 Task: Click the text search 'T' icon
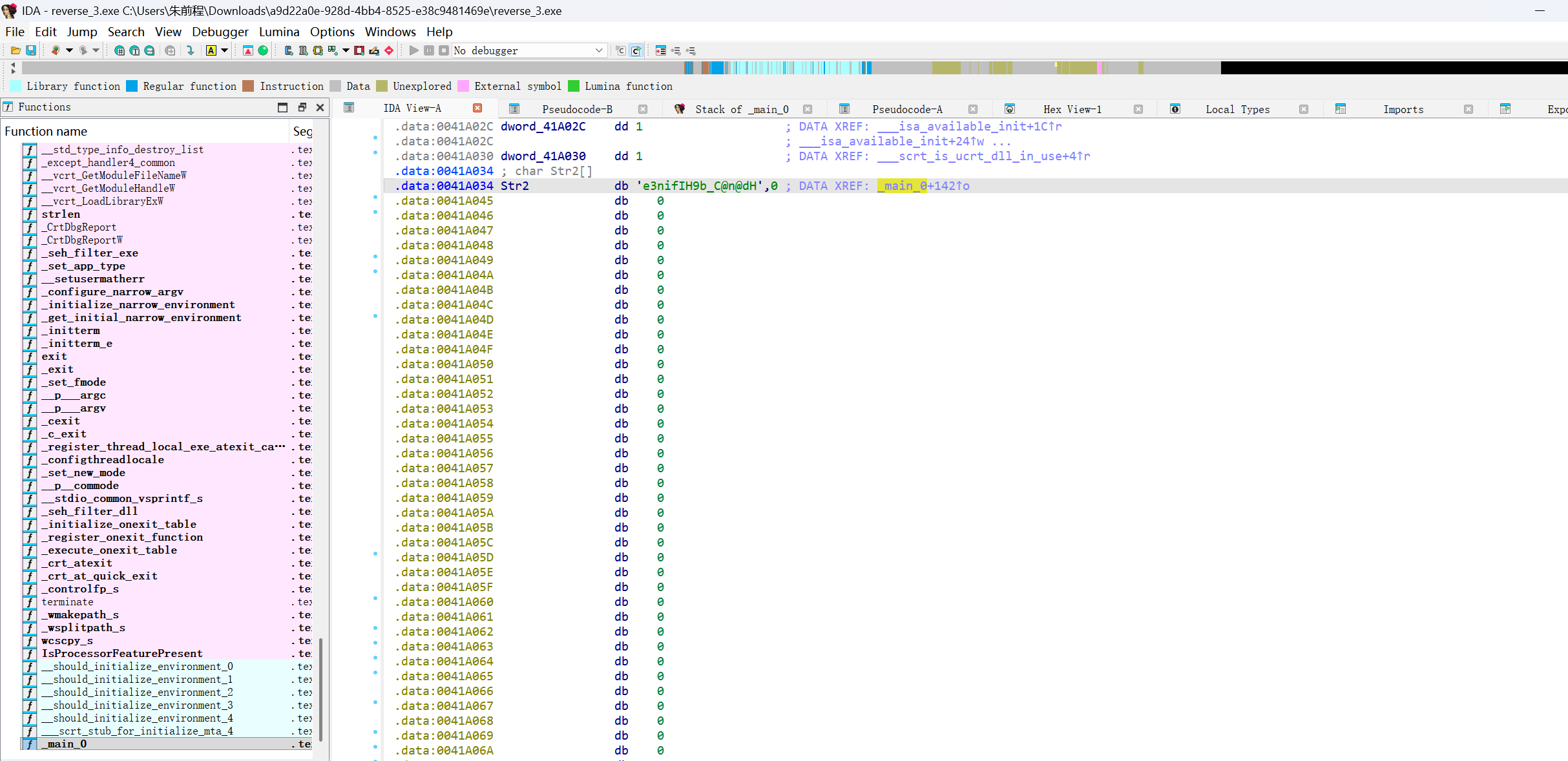pos(134,50)
